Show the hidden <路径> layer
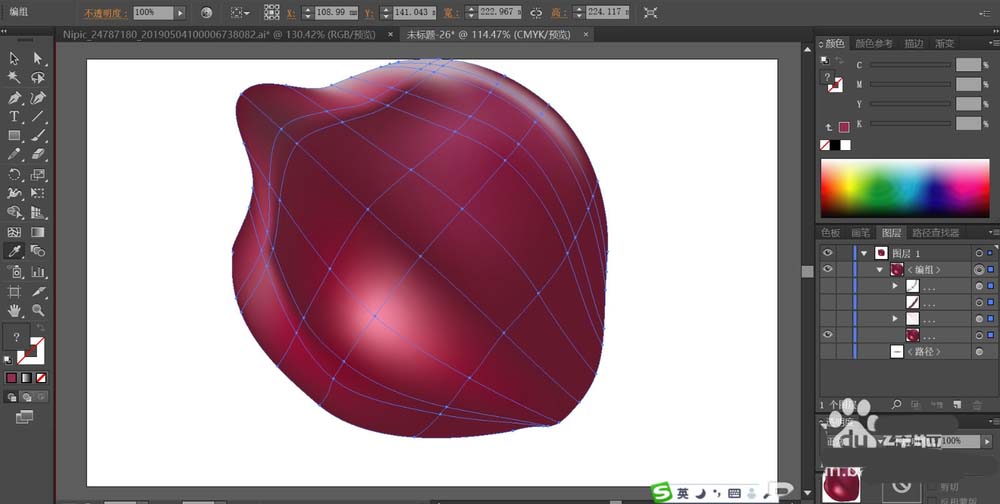 click(828, 352)
